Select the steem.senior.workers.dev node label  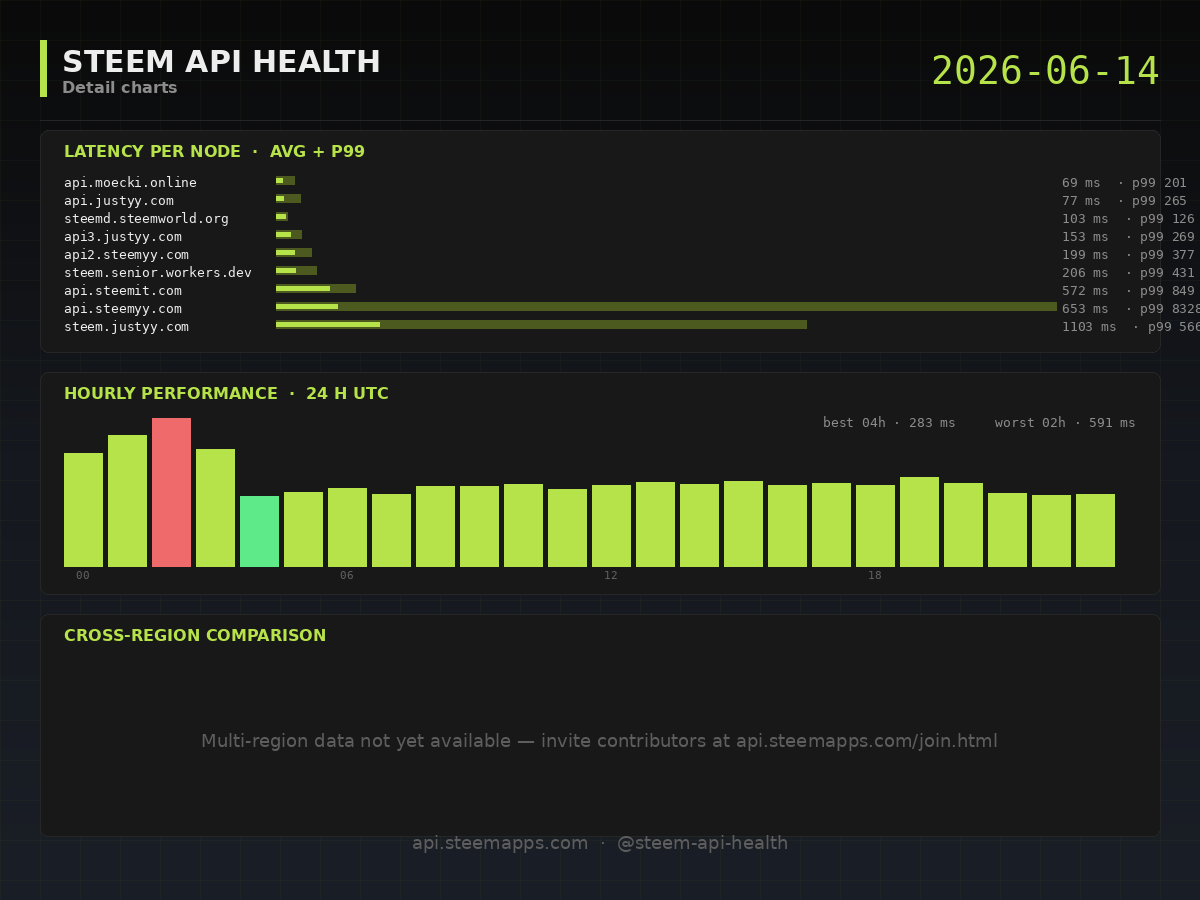tap(158, 272)
